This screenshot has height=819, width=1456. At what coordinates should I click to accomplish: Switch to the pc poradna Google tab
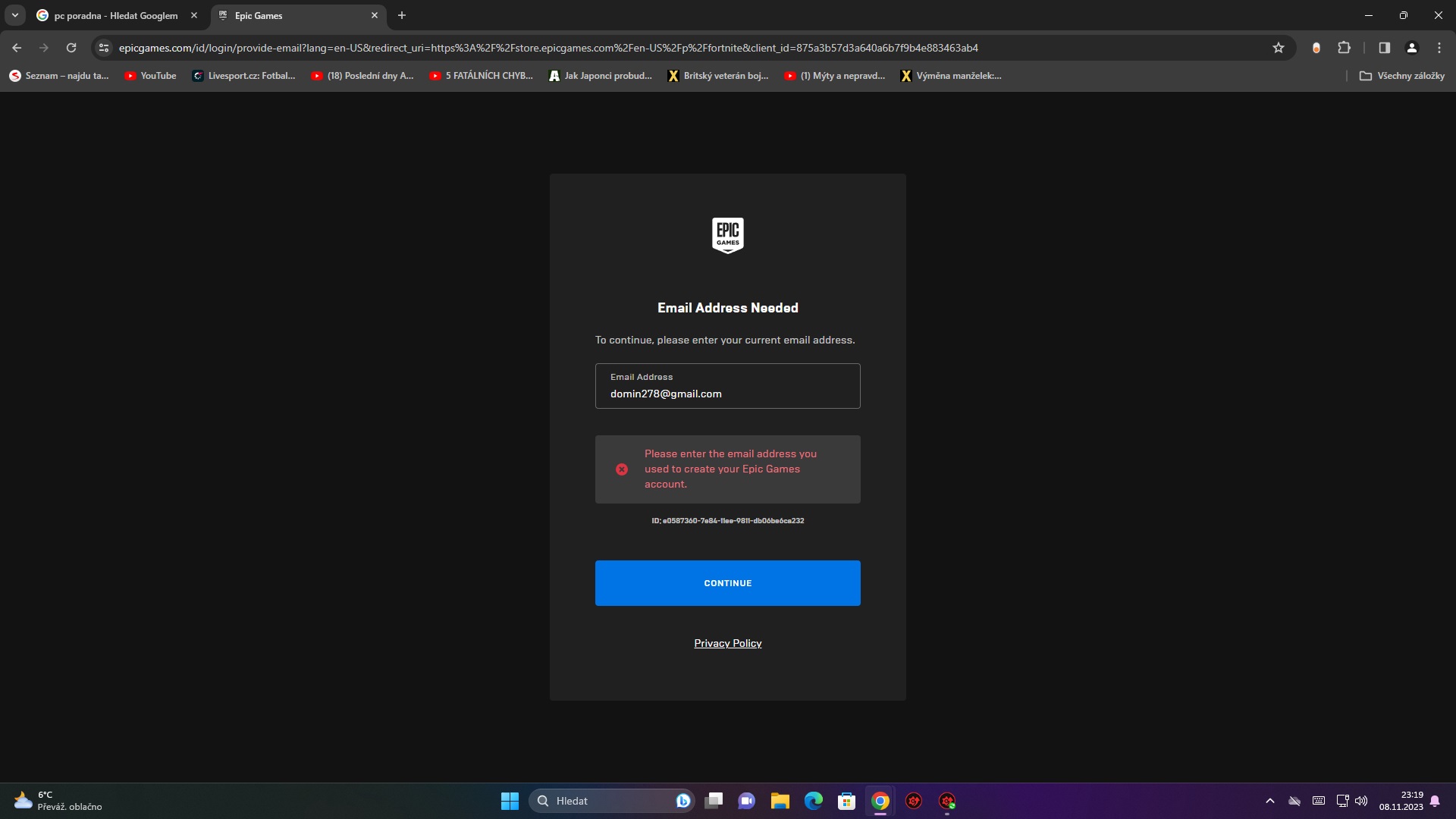coord(115,15)
